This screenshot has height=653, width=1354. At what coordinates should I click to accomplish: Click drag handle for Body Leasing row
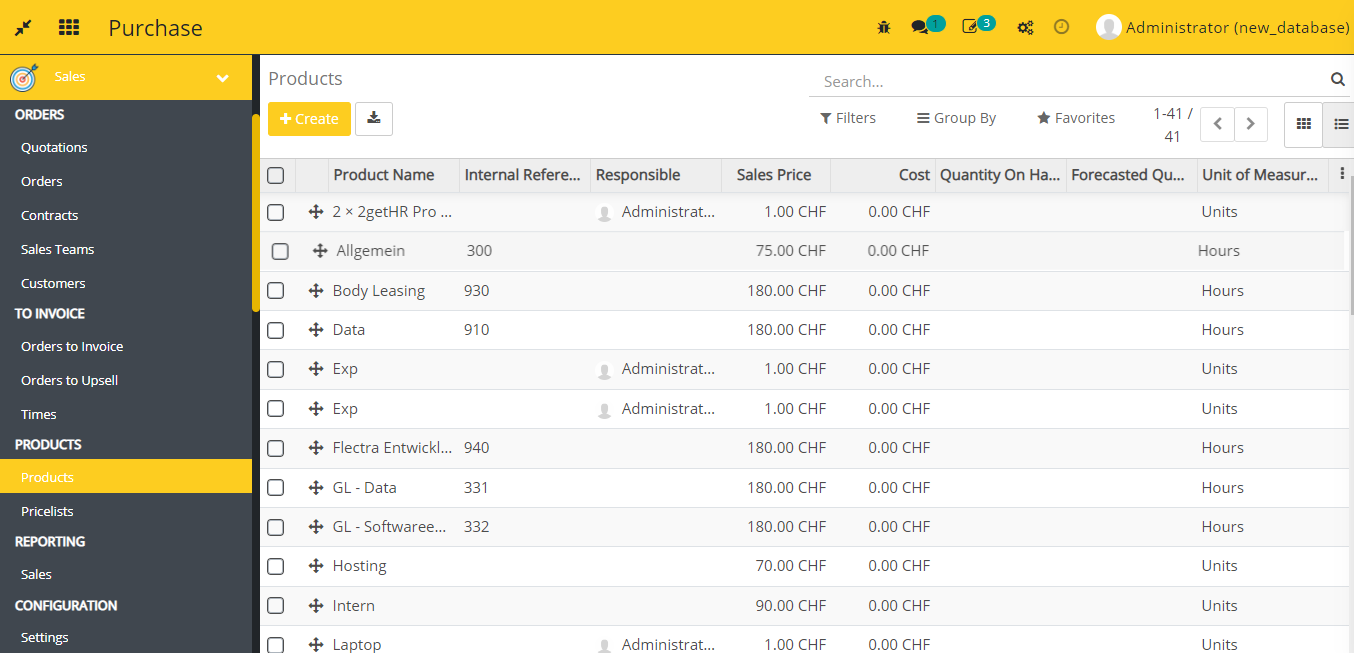coord(316,291)
